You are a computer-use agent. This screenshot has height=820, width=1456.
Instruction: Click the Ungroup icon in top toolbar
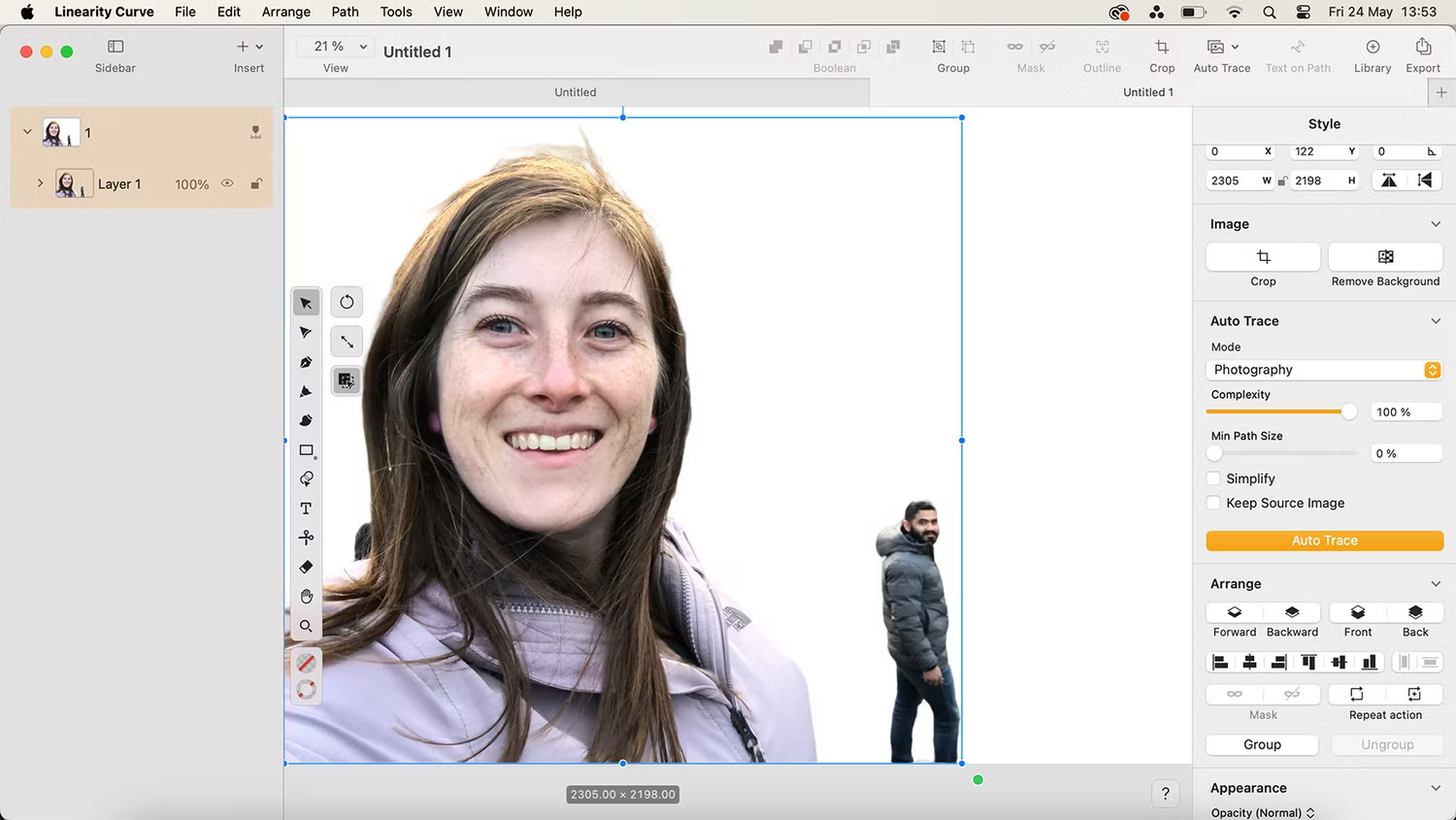(968, 47)
